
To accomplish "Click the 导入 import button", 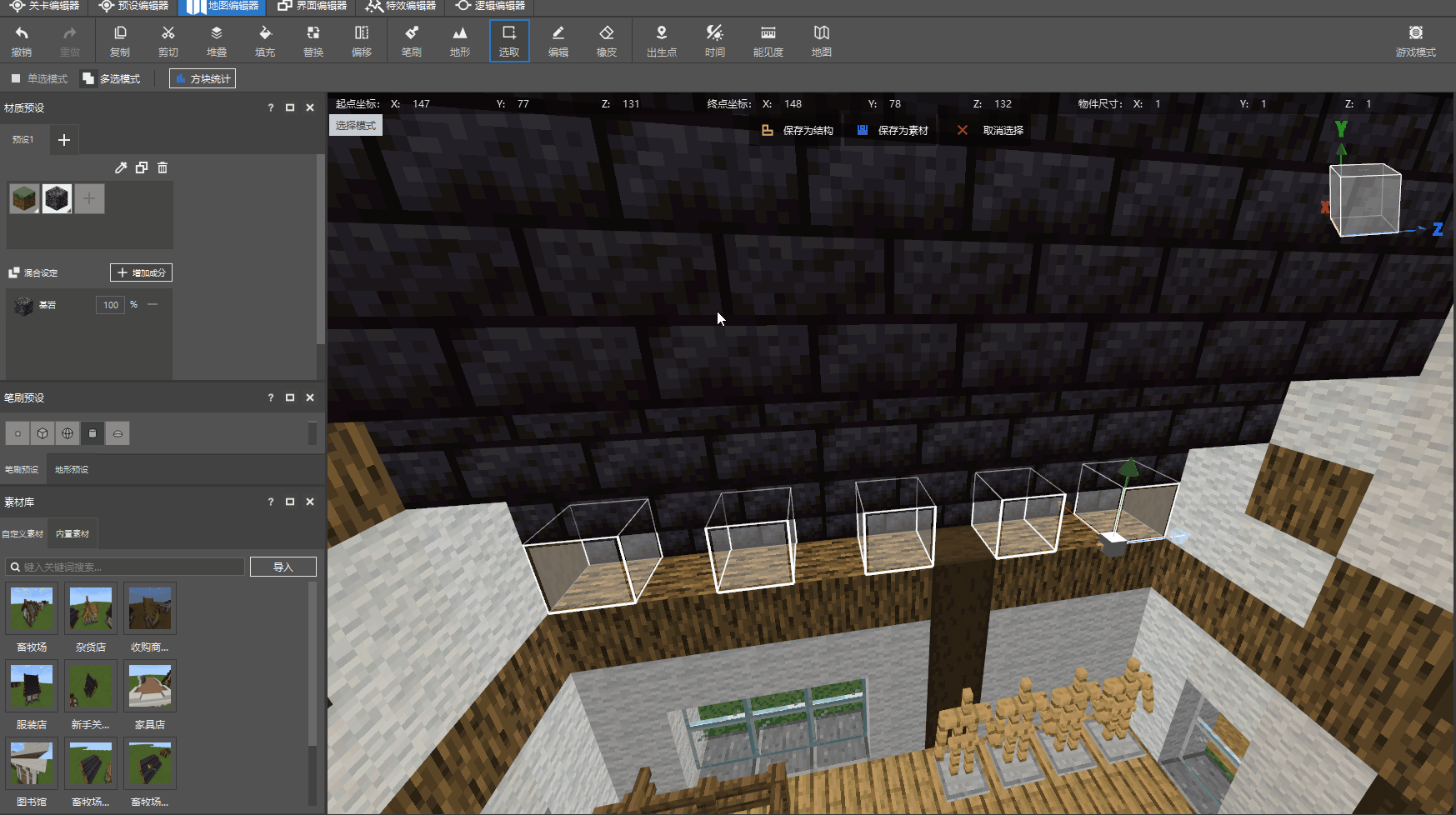I will click(283, 567).
